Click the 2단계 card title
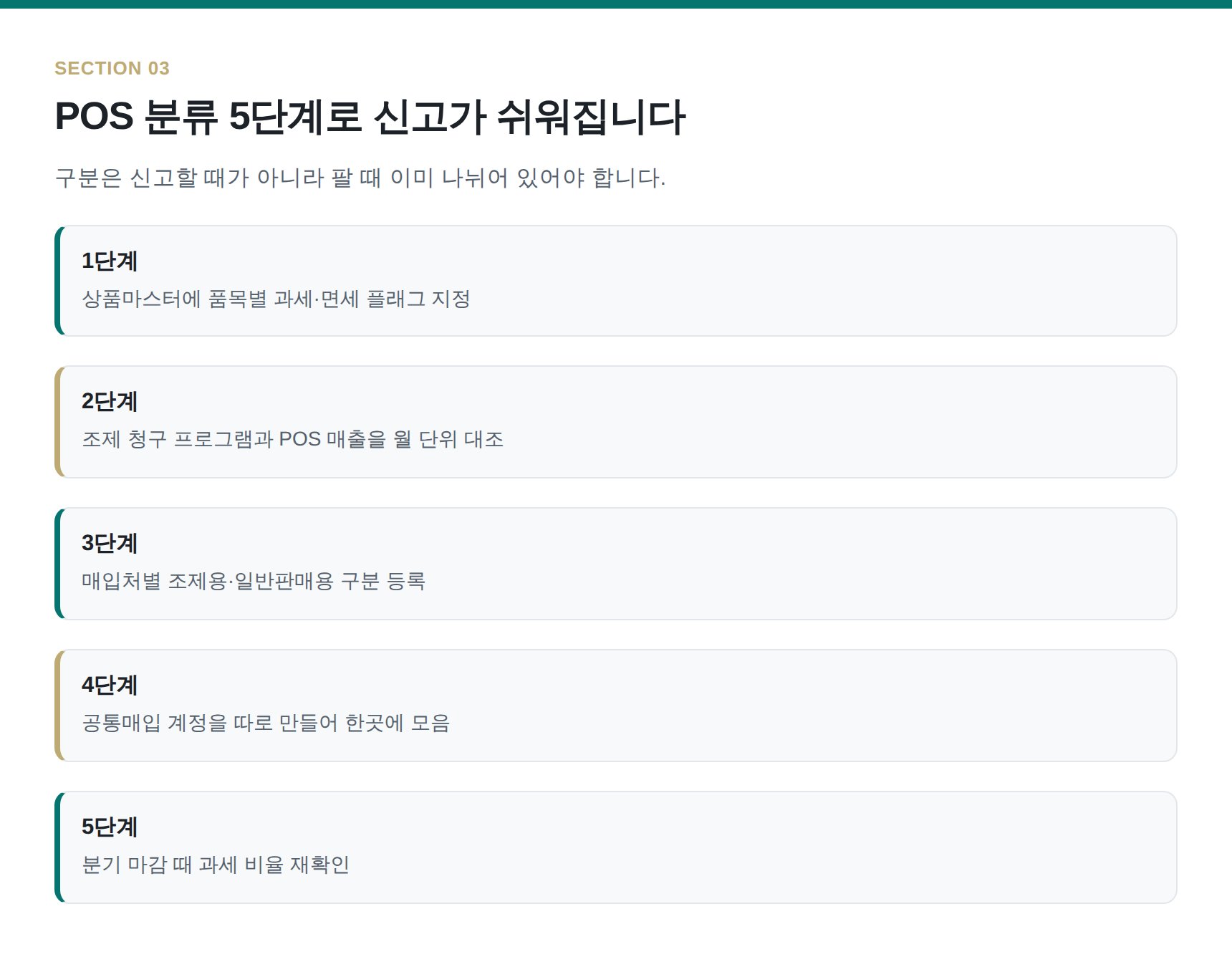1232x967 pixels. coord(109,401)
